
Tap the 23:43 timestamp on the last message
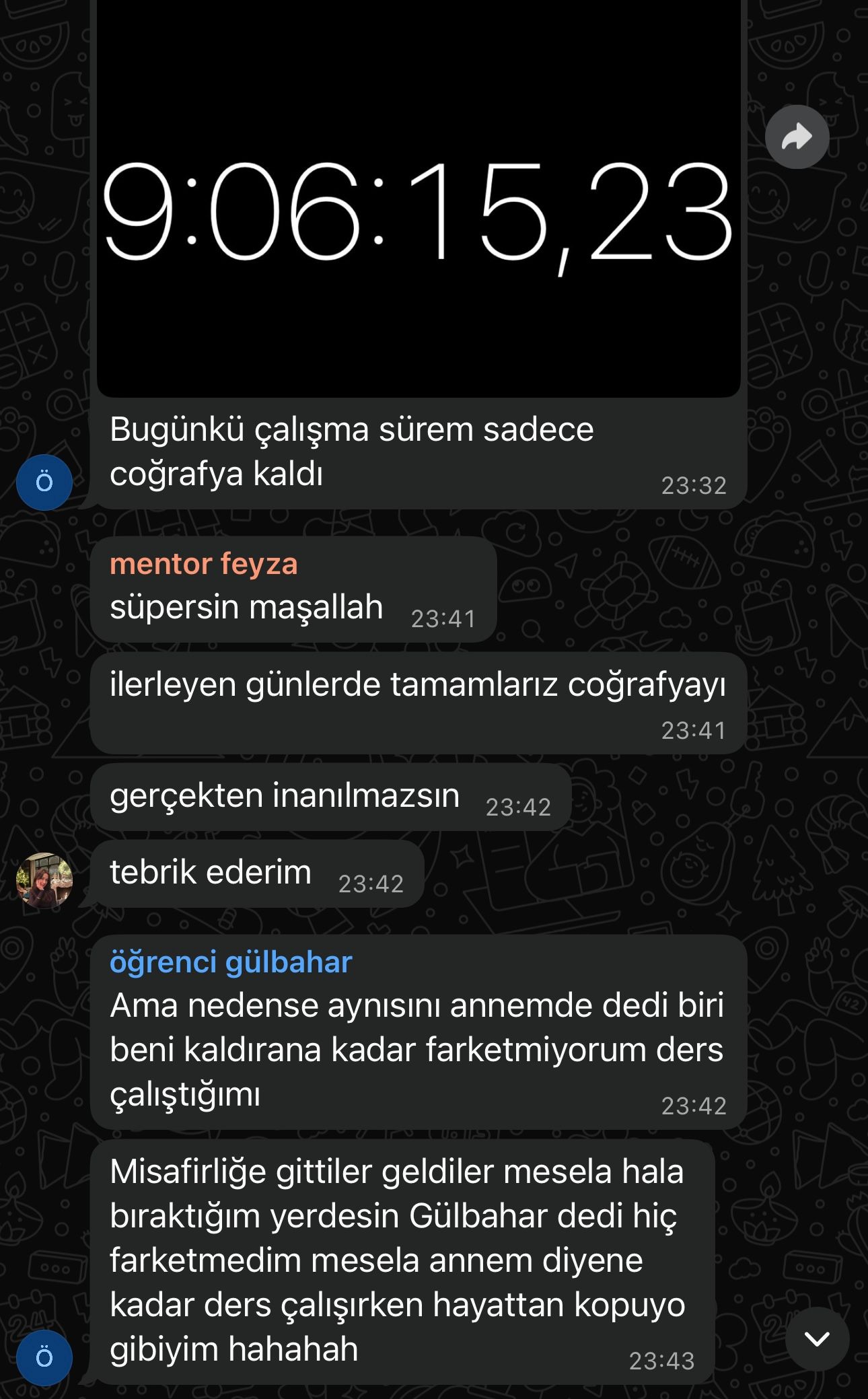tap(661, 1361)
